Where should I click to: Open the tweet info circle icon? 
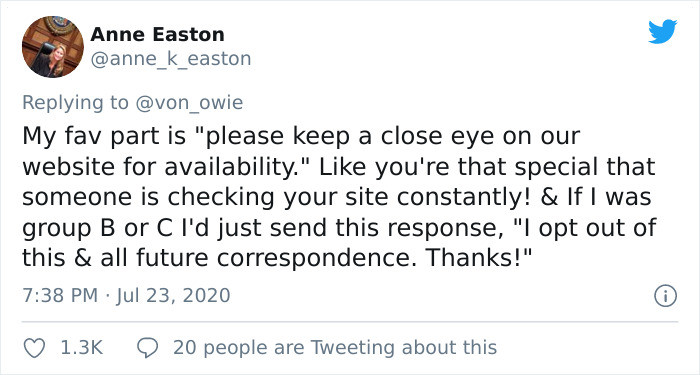[x=665, y=296]
